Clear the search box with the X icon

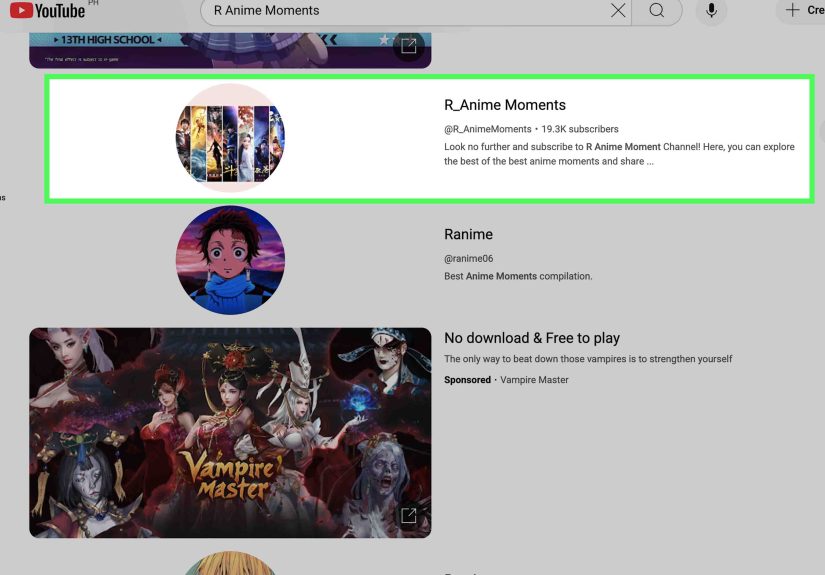coord(618,10)
